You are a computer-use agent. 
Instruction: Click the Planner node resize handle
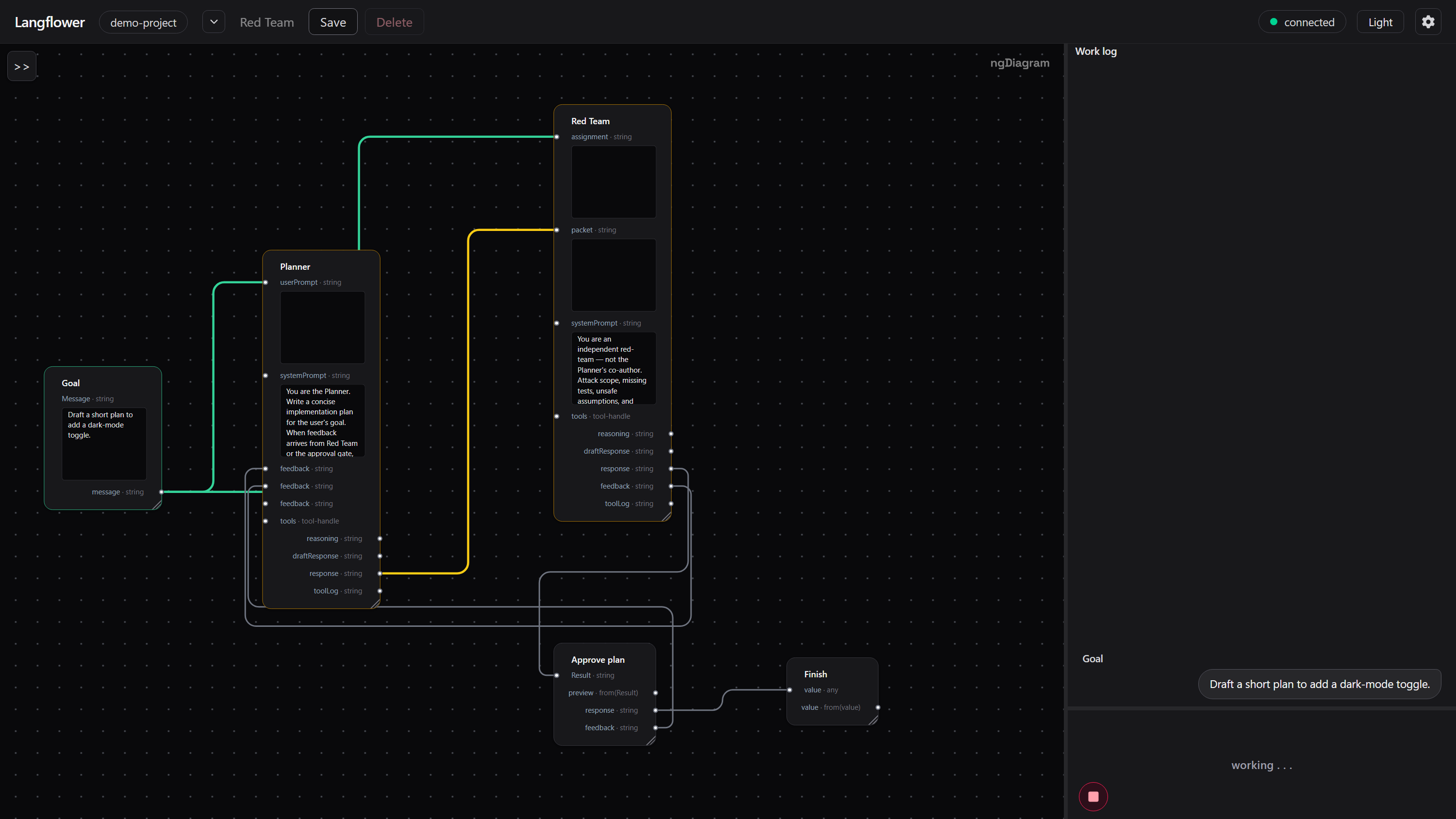click(375, 604)
